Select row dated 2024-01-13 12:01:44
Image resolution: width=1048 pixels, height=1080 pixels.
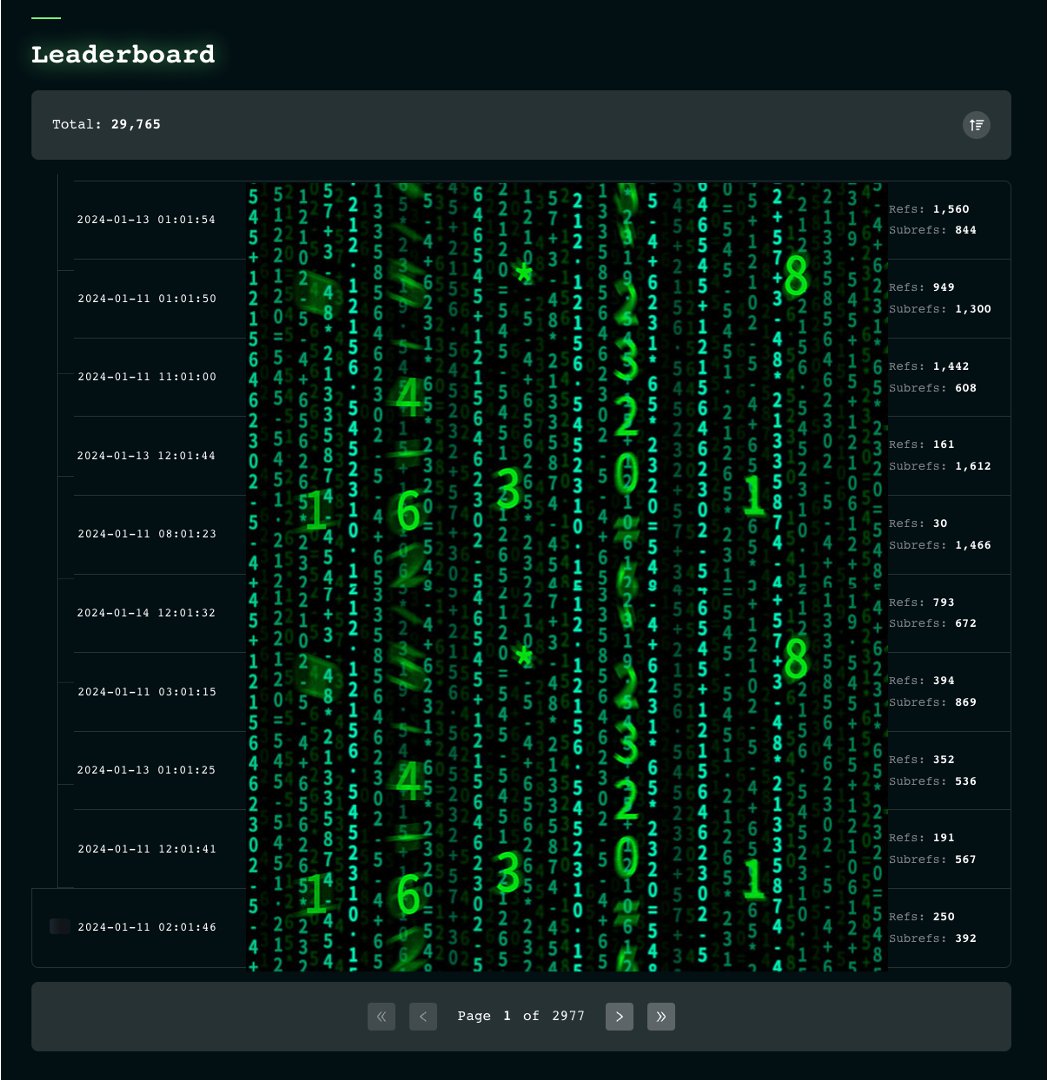pos(542,455)
